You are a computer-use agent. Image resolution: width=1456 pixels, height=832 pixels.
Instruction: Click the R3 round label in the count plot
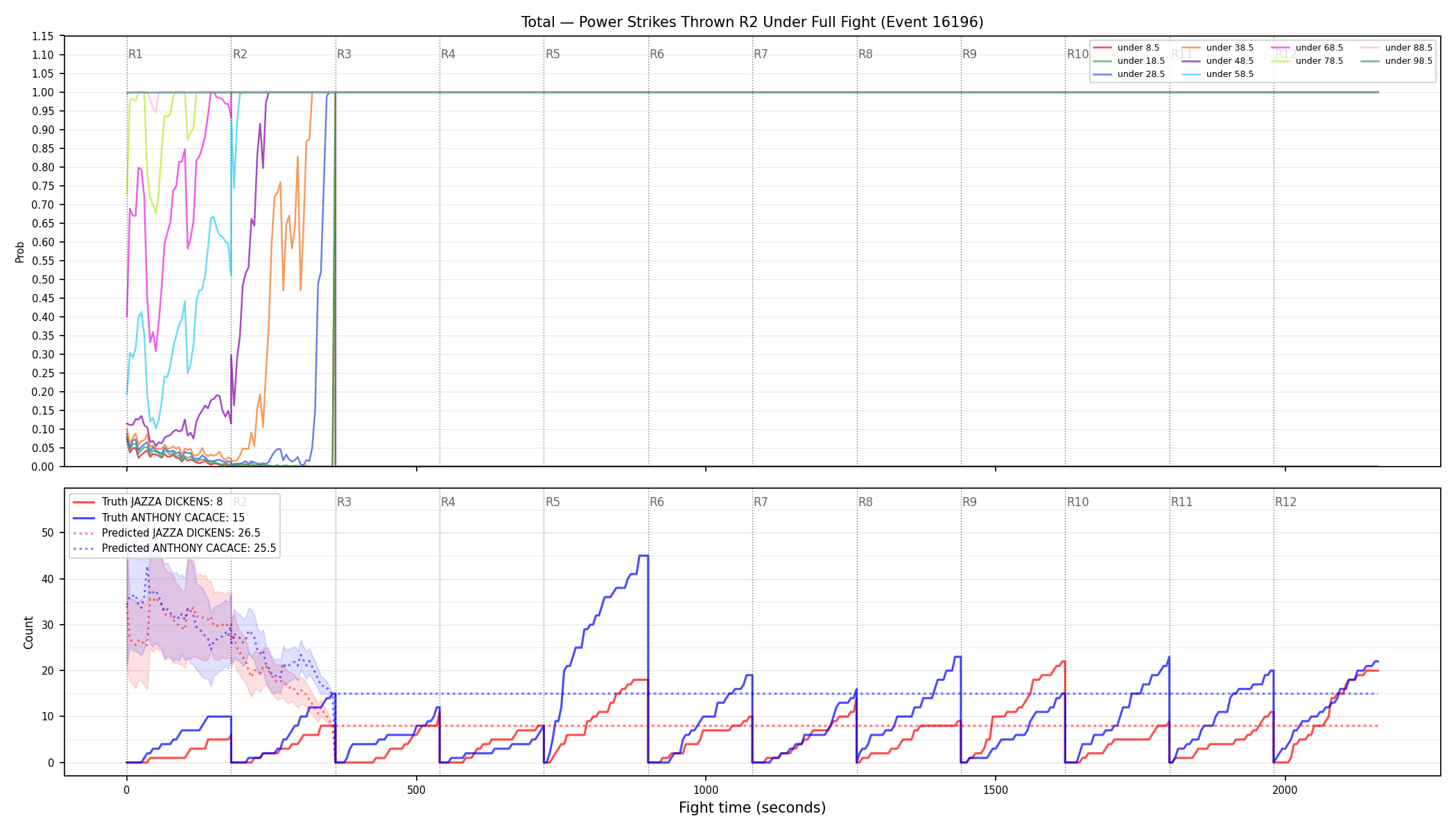tap(345, 502)
